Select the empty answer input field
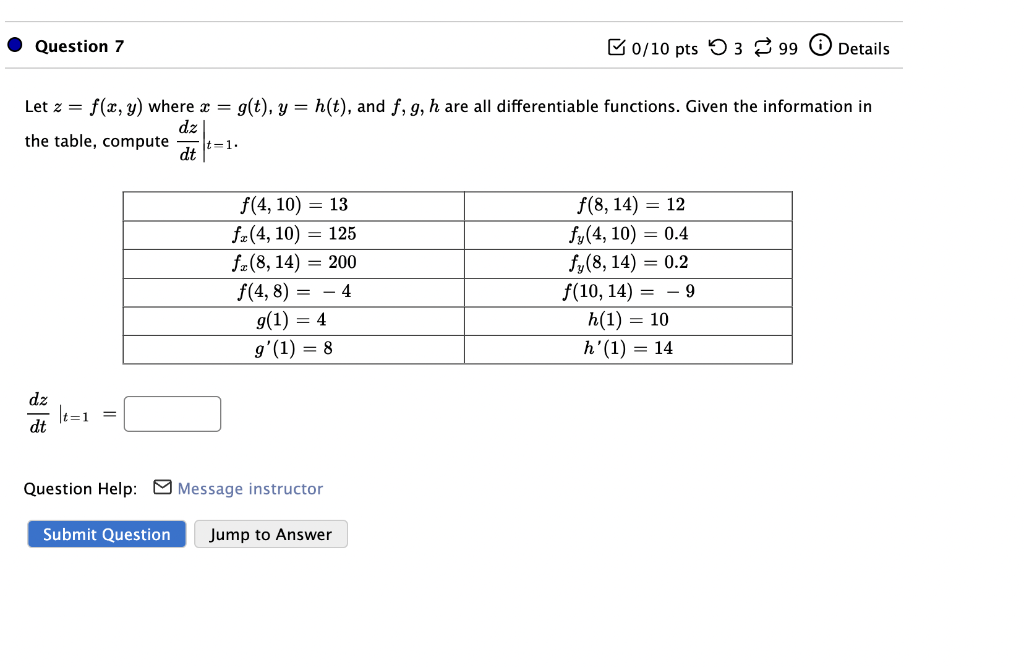Screen dimensions: 1024x667 (x=171, y=413)
